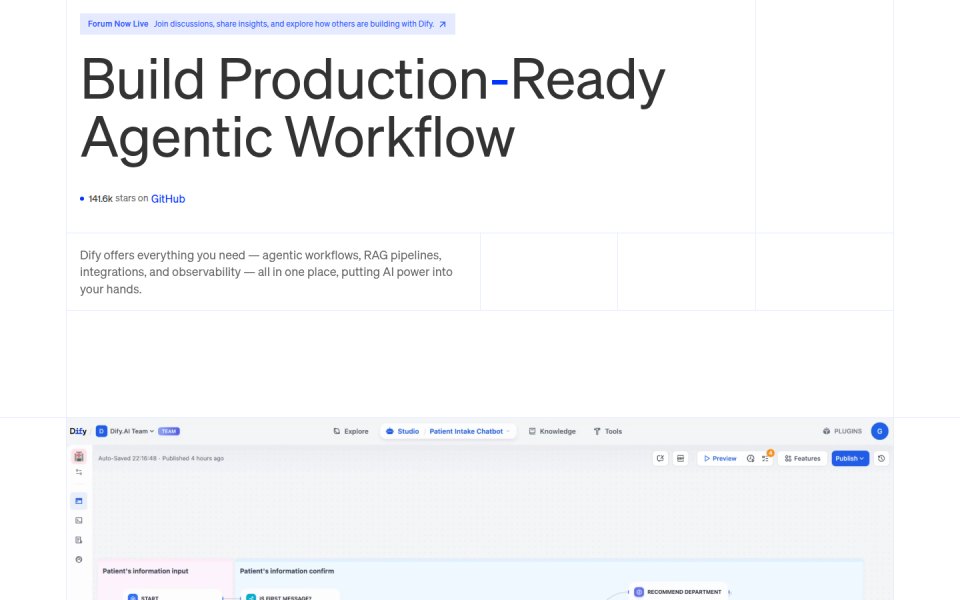The image size is (960, 600).
Task: Switch to the Studio tab
Action: point(402,431)
